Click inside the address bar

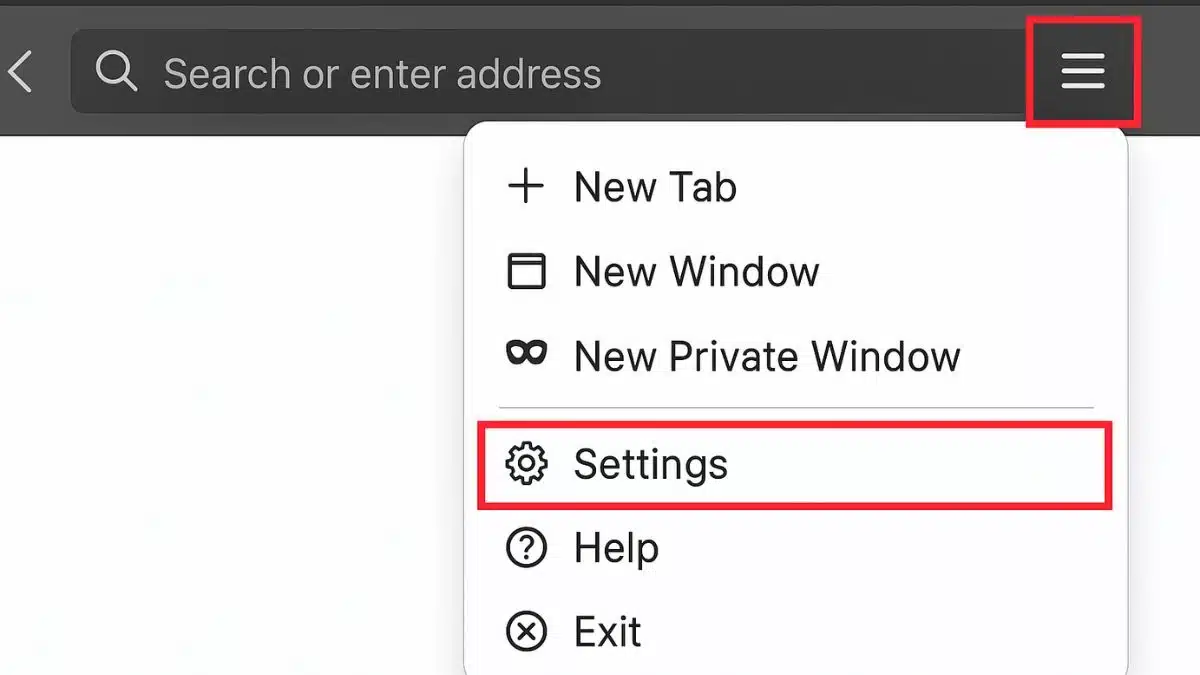tap(400, 71)
